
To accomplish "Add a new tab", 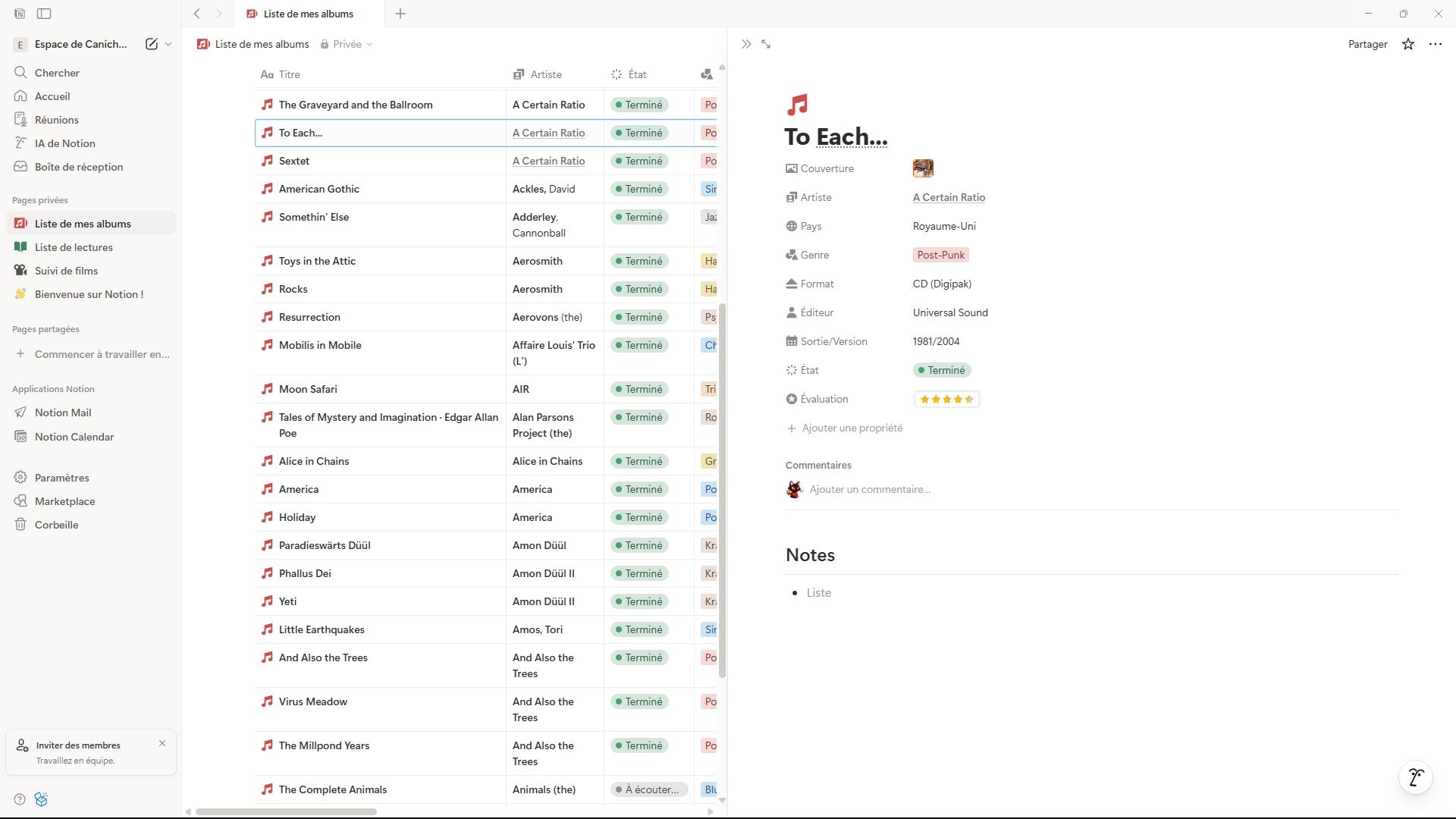I will click(400, 14).
